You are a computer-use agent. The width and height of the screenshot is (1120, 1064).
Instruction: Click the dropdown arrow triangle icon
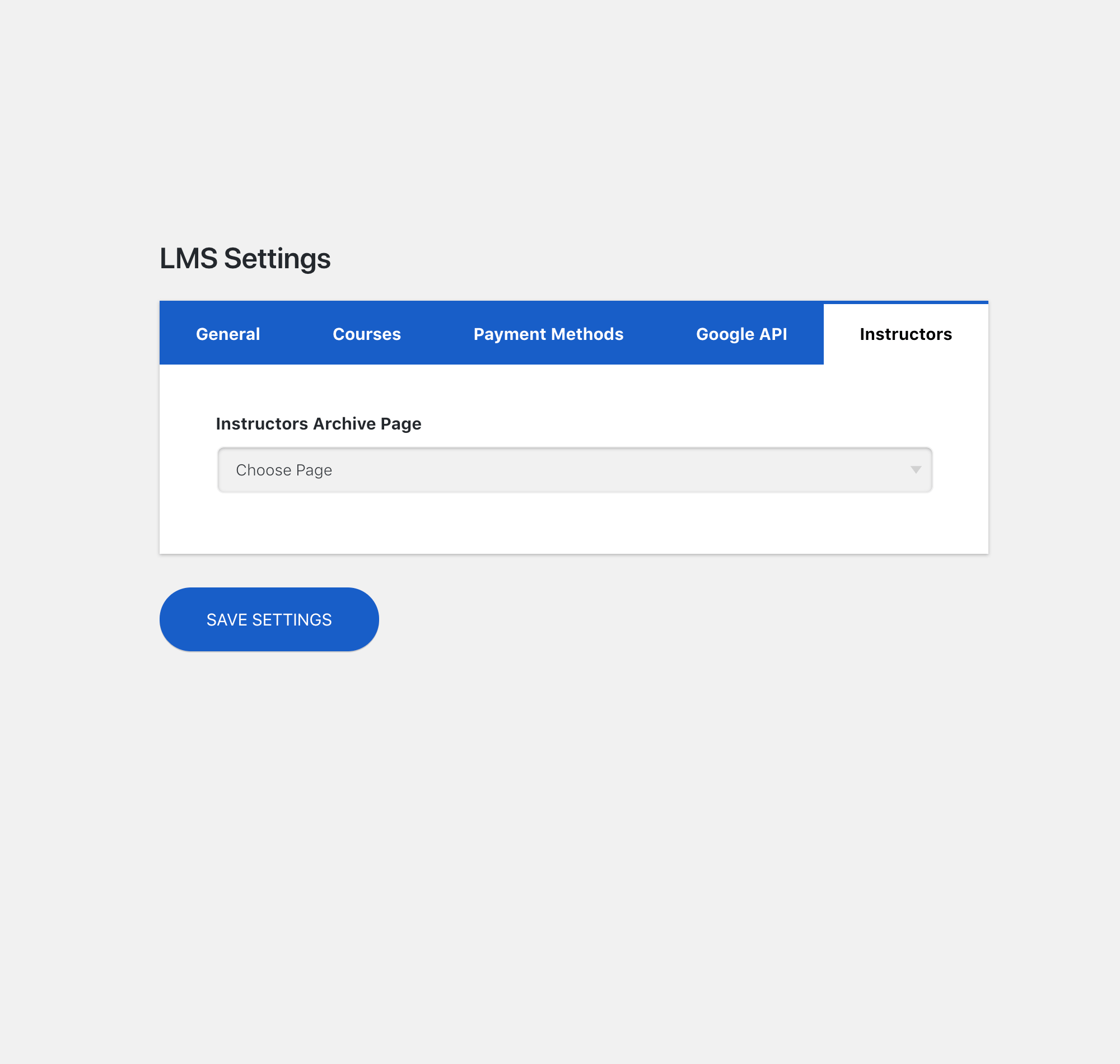click(x=915, y=470)
